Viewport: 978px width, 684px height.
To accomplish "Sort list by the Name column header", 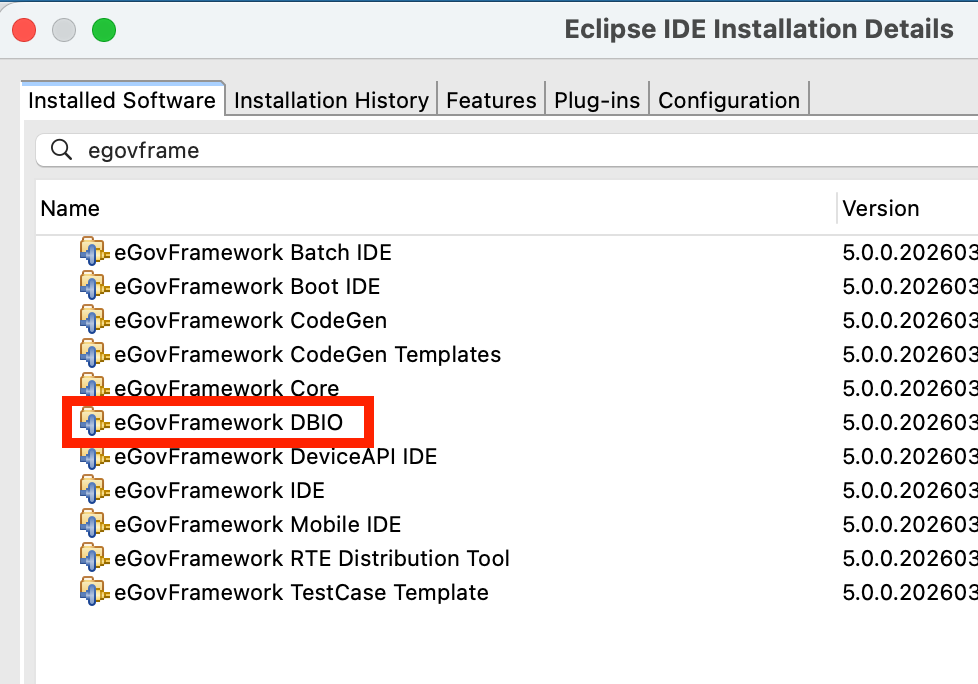I will coord(70,209).
